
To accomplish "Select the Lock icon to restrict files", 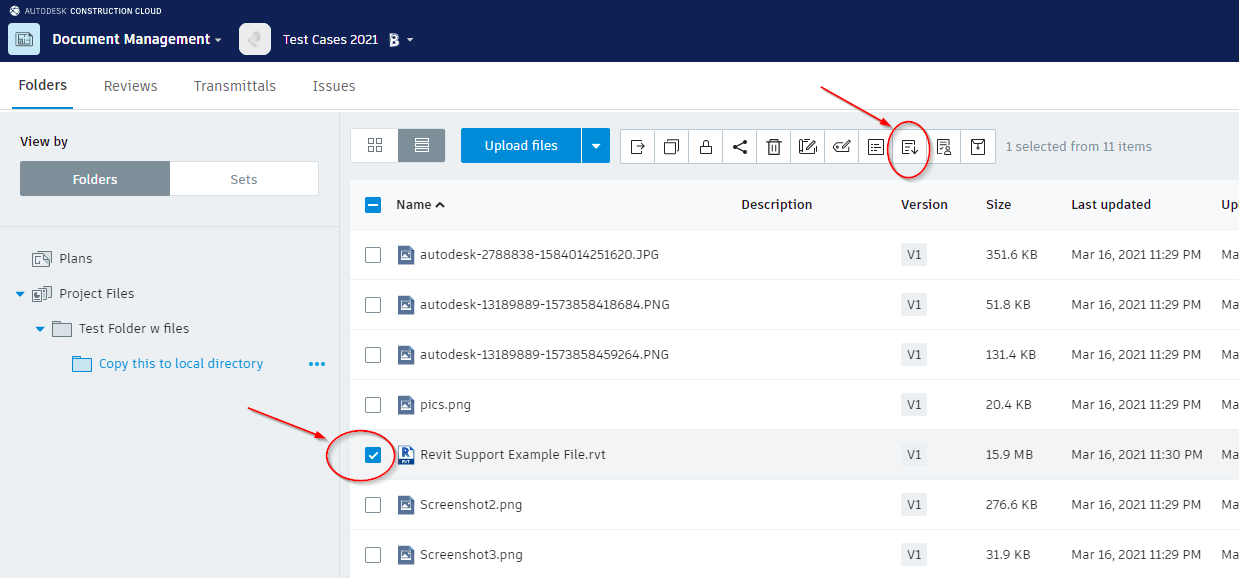I will pyautogui.click(x=705, y=146).
